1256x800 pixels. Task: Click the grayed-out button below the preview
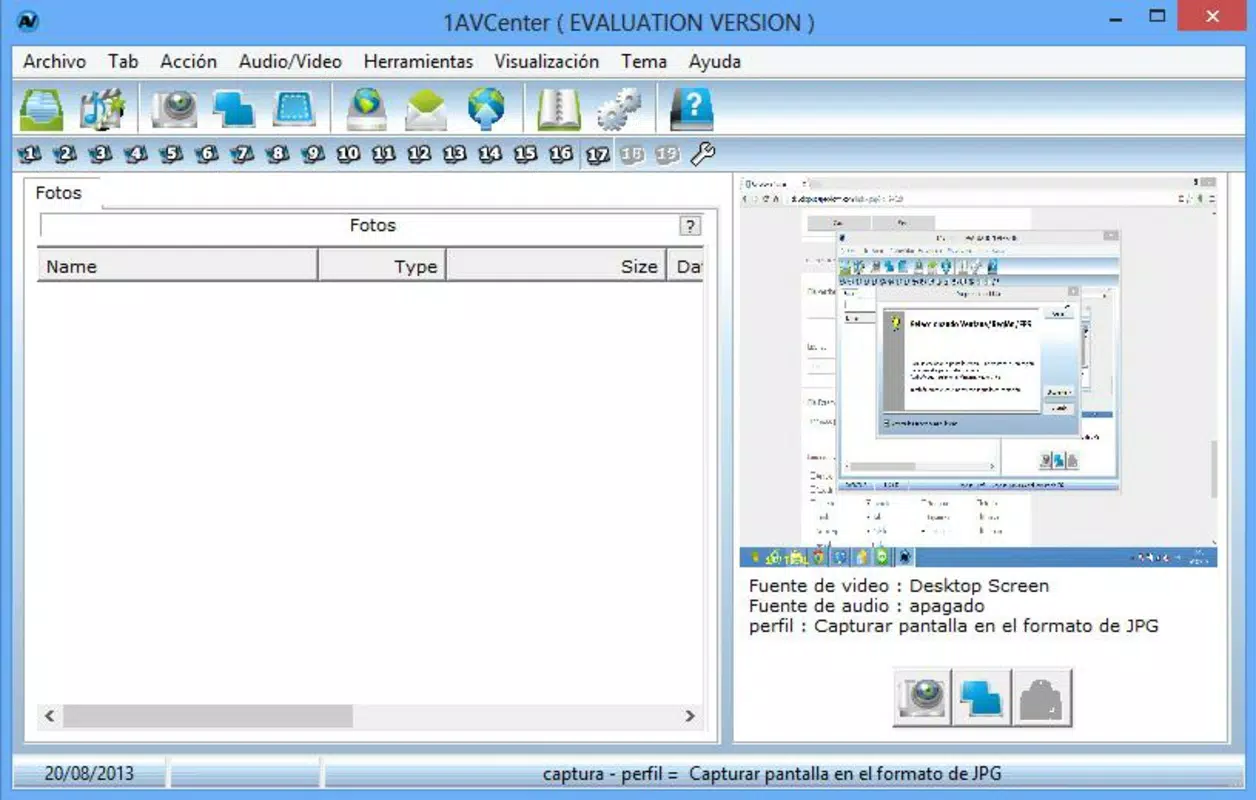coord(1043,697)
